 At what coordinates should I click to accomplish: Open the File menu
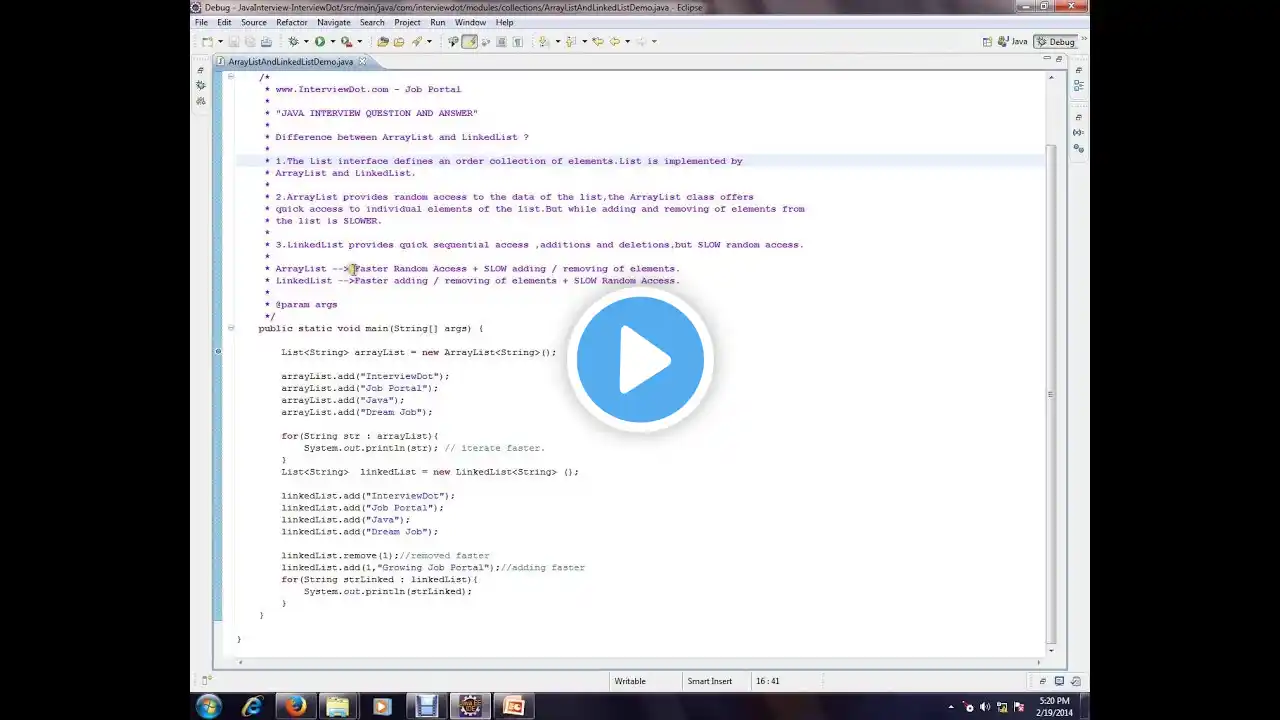click(x=202, y=22)
